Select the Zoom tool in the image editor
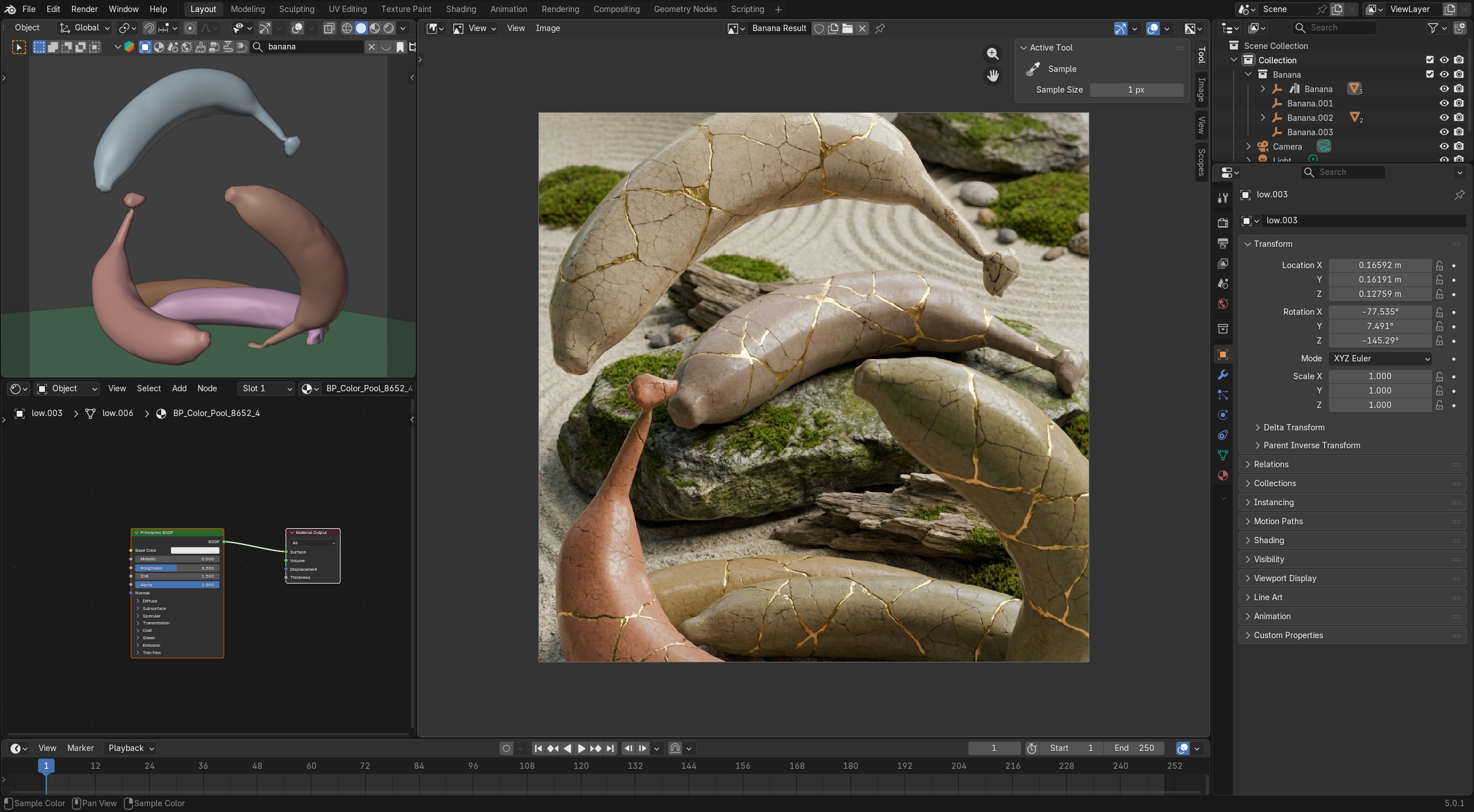 993,54
